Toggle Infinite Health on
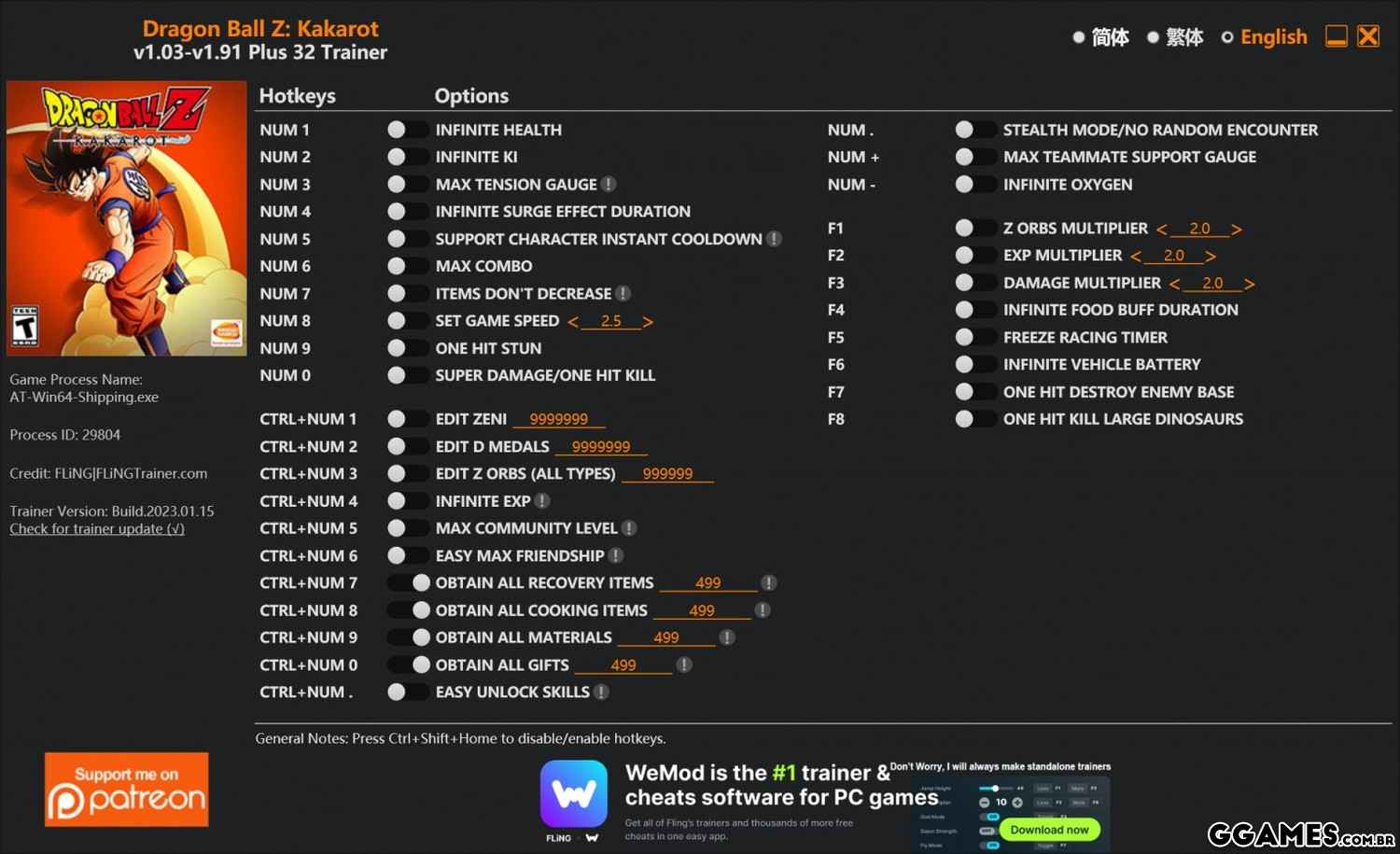Image resolution: width=1400 pixels, height=854 pixels. coord(407,131)
